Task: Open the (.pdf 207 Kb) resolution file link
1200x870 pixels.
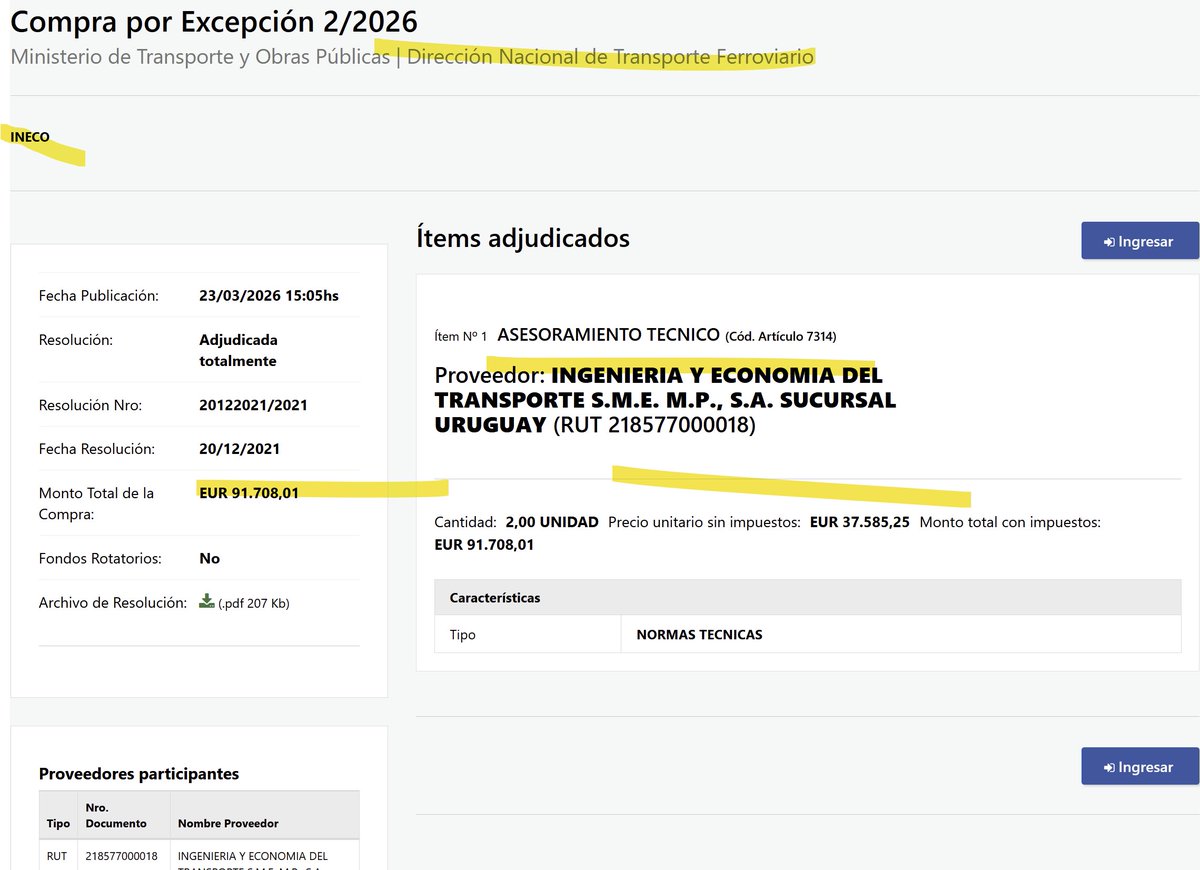Action: [254, 603]
